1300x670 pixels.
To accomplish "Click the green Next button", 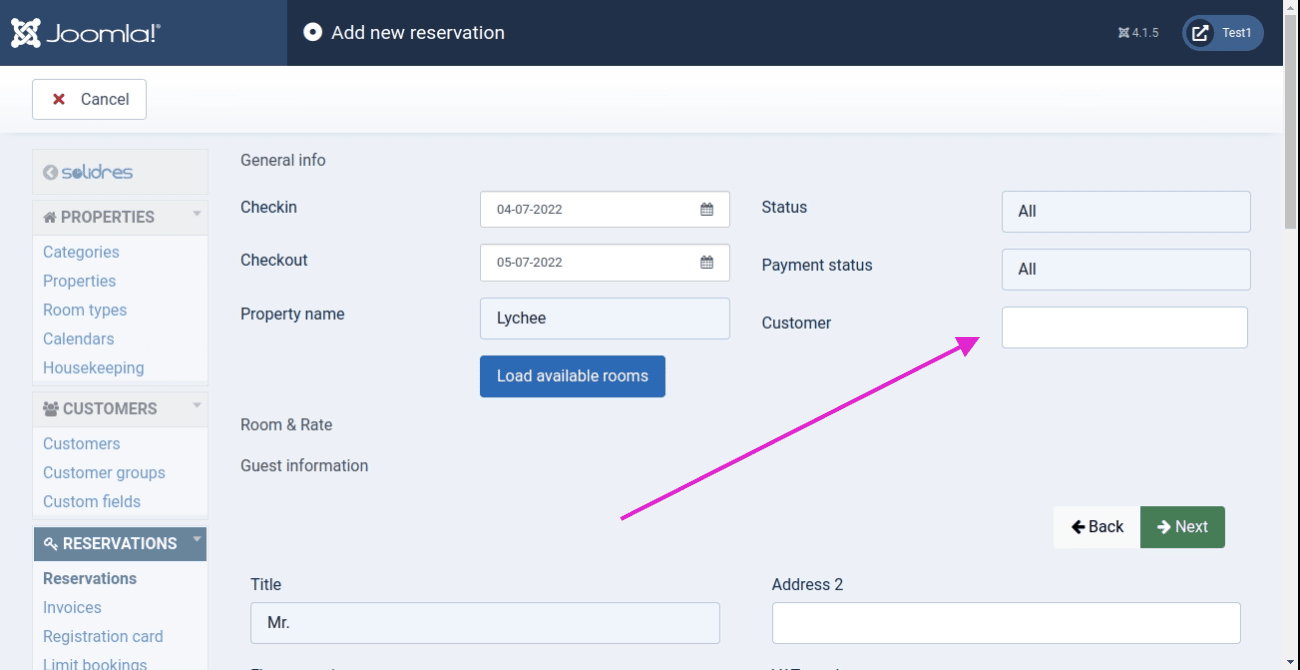I will [x=1182, y=527].
